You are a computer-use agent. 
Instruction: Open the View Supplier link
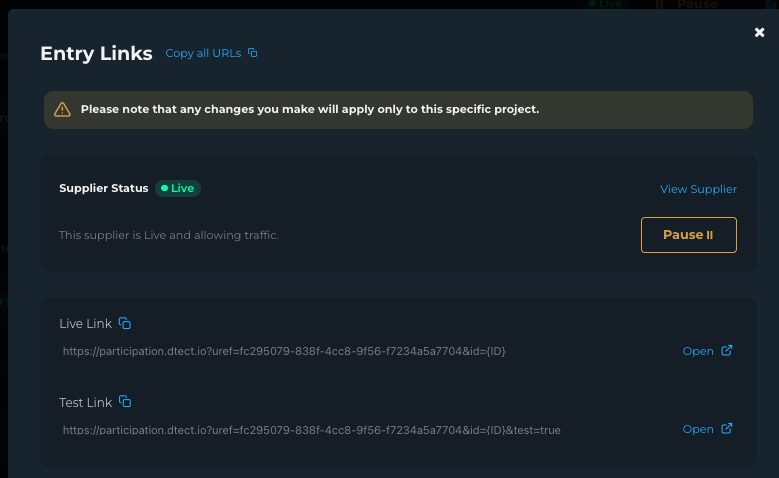pyautogui.click(x=698, y=189)
